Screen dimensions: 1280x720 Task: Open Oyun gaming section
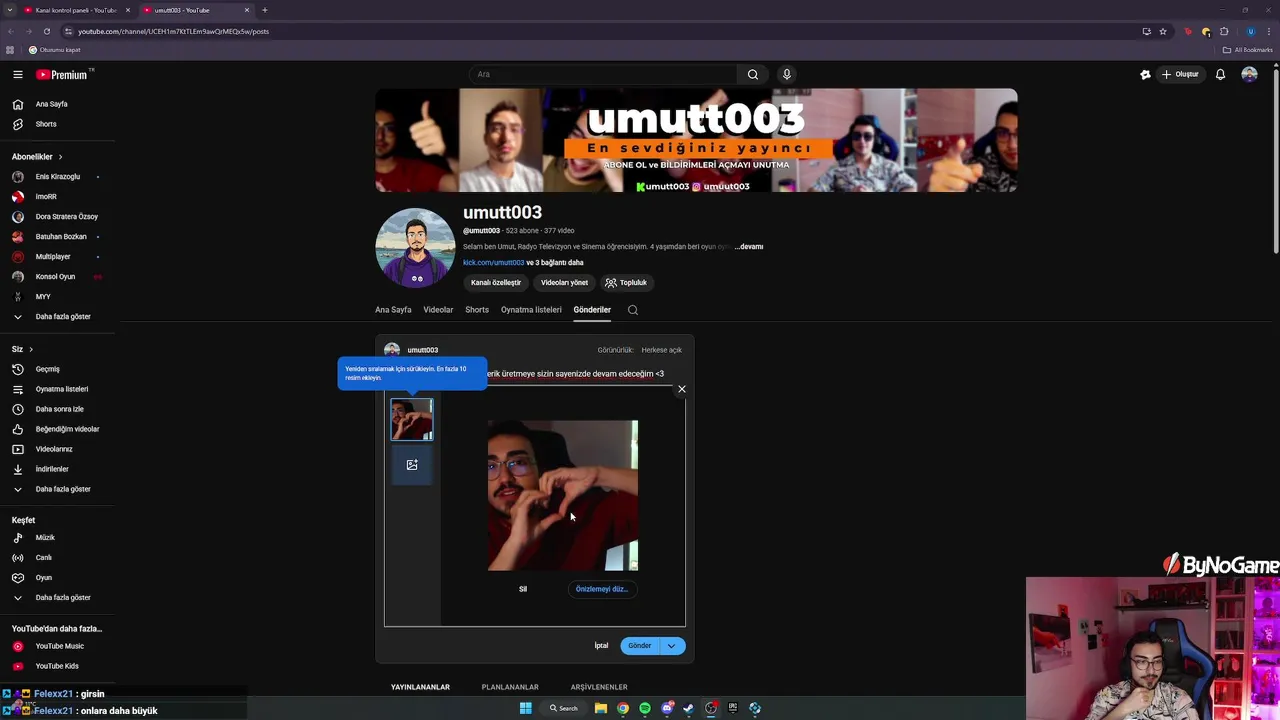[43, 578]
